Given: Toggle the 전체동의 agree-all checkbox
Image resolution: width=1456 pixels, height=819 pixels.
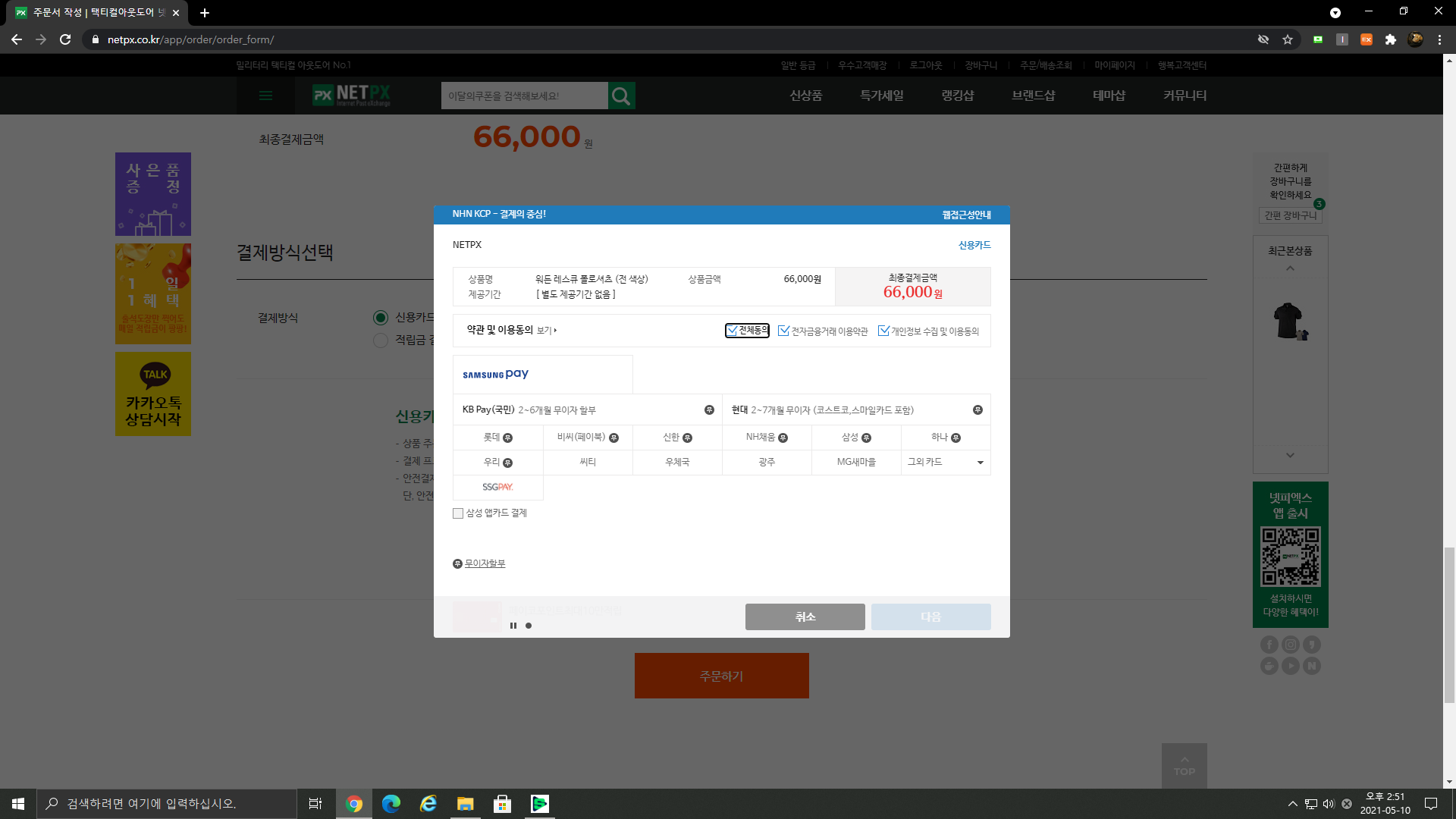Looking at the screenshot, I should point(732,331).
